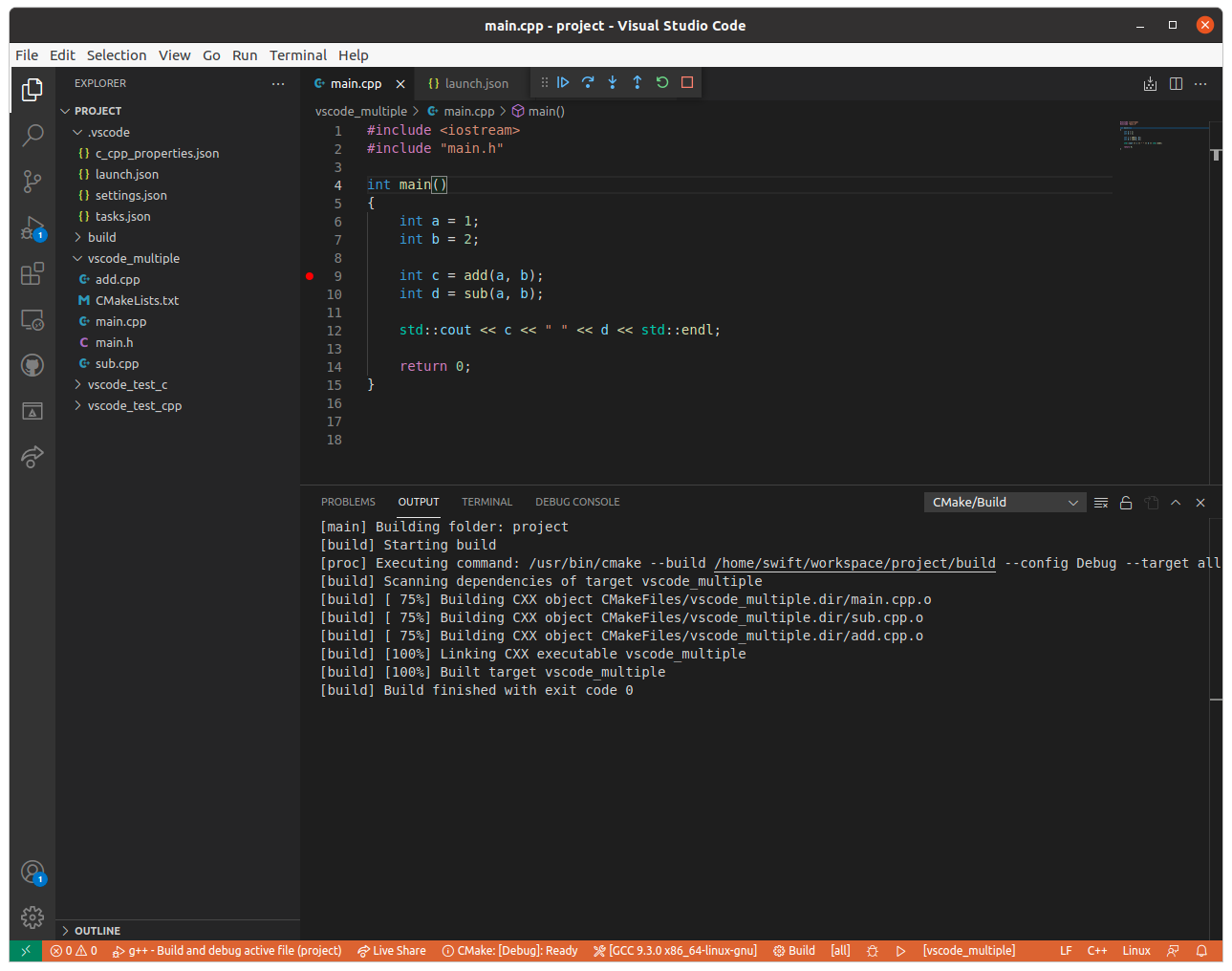
Task: Open the File menu
Action: click(x=27, y=55)
